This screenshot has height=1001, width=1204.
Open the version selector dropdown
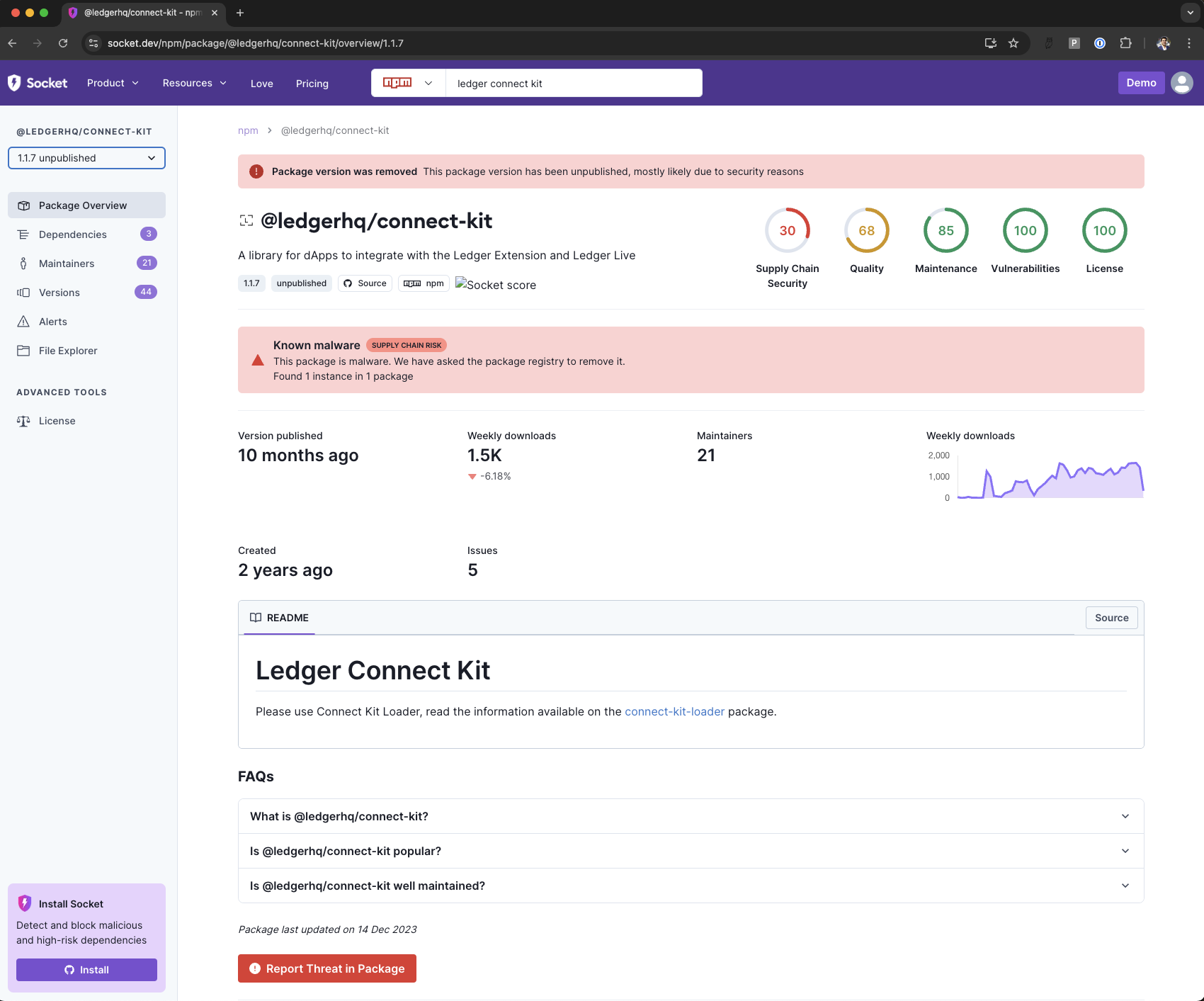(x=86, y=158)
